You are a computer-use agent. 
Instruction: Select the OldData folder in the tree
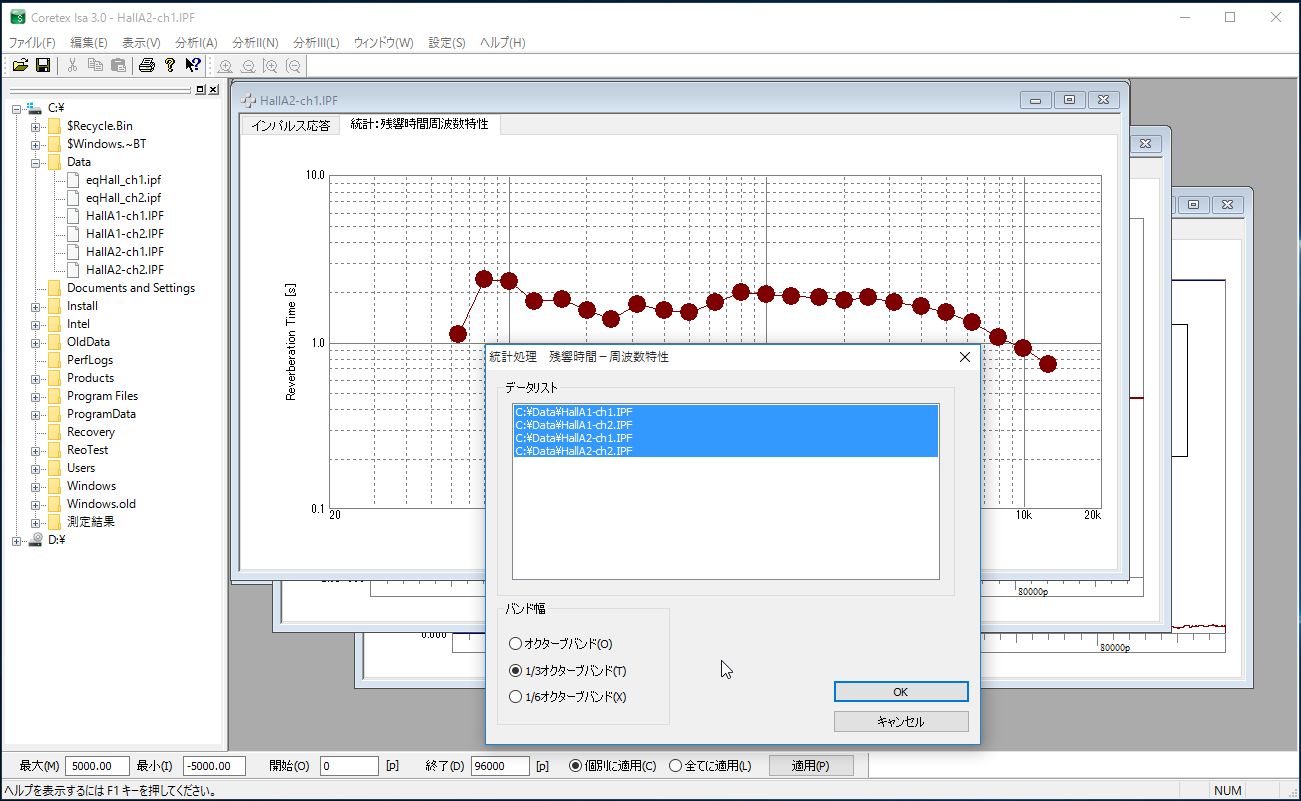tap(88, 342)
